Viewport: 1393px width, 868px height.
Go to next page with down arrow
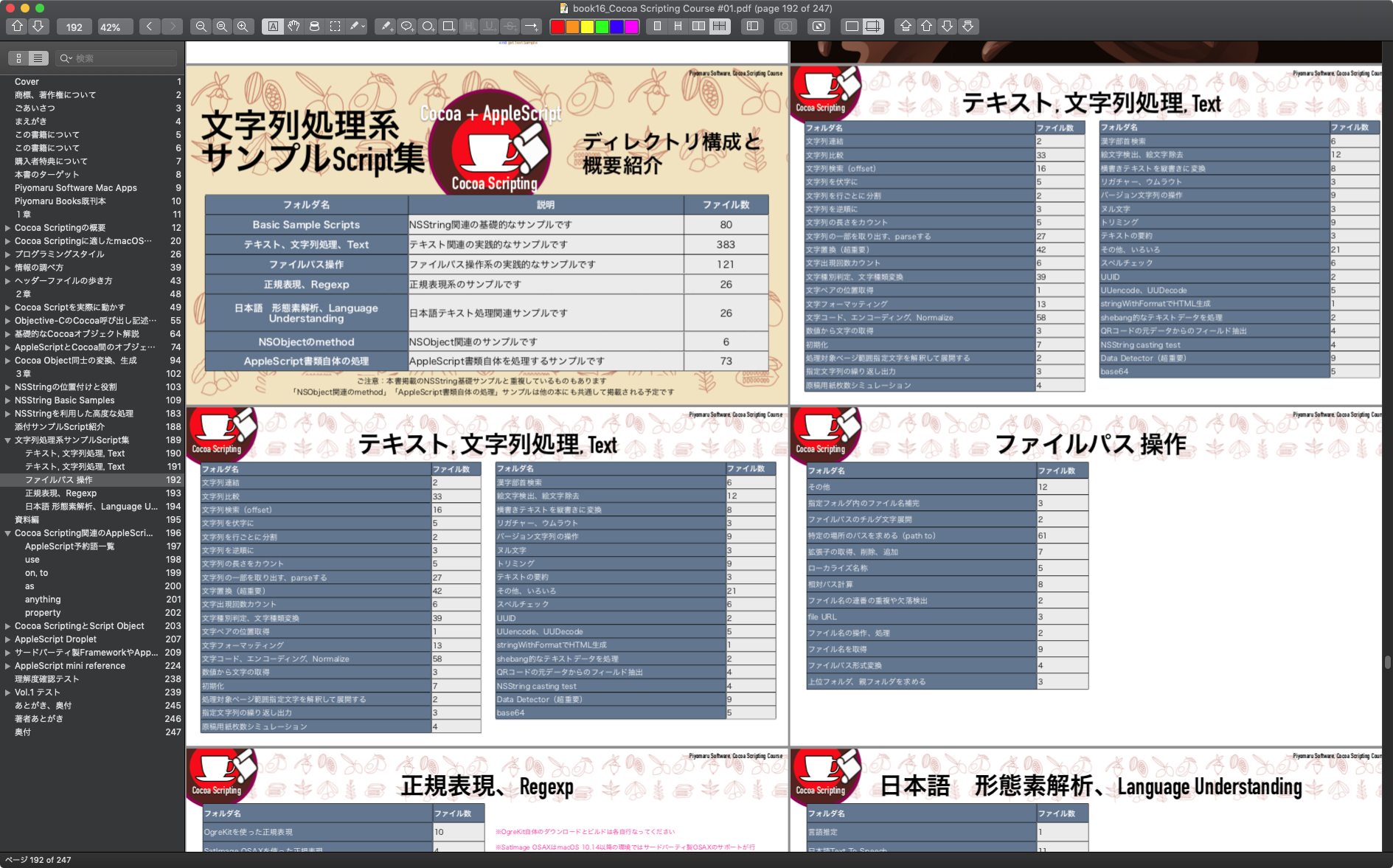coord(38,27)
